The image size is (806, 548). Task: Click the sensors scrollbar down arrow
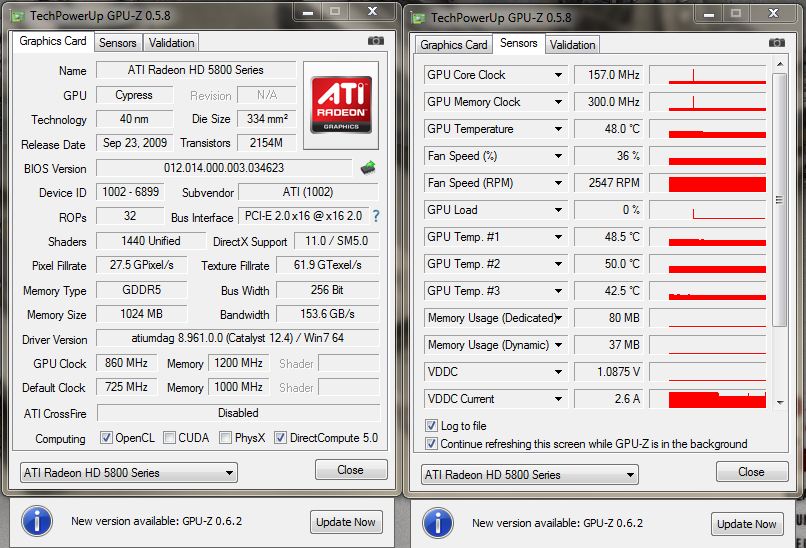(780, 403)
